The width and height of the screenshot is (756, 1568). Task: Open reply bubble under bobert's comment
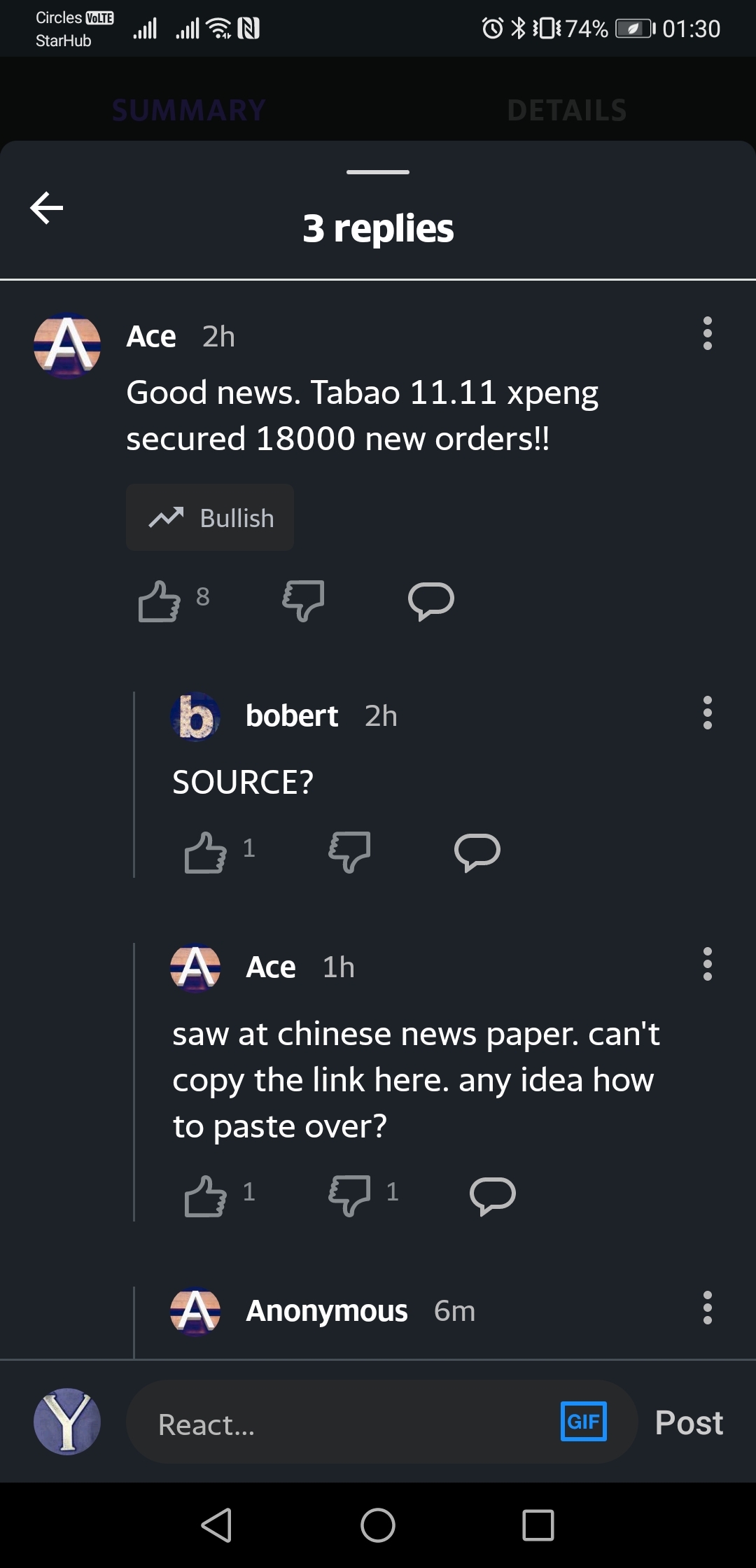tap(477, 852)
